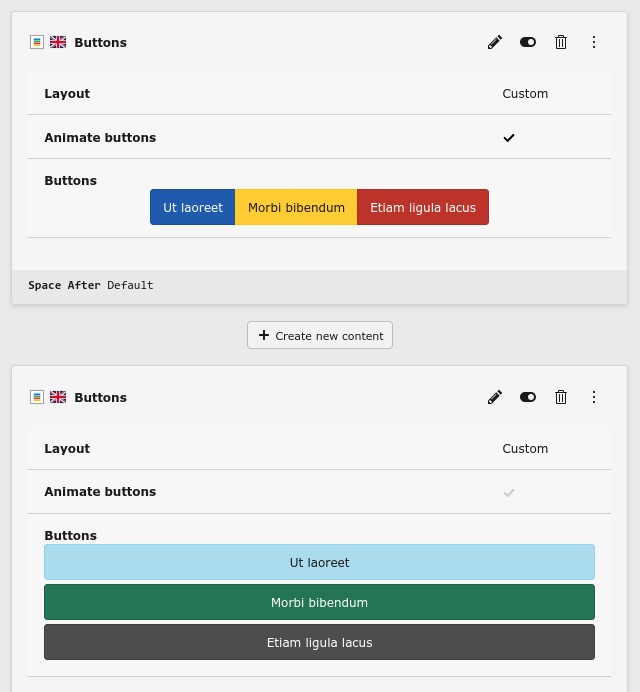
Task: Click the content type icon of second Buttons element
Action: coord(37,397)
